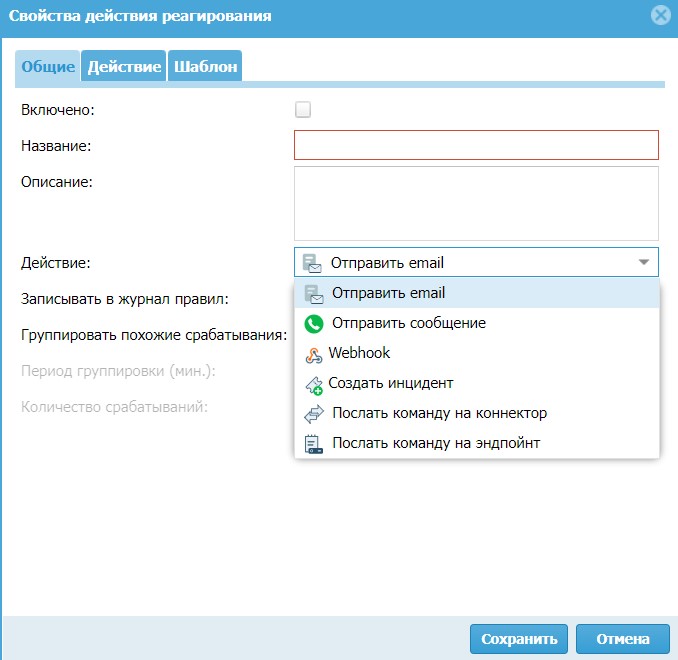This screenshot has width=678, height=660.
Task: Click the create incident icon
Action: point(314,384)
